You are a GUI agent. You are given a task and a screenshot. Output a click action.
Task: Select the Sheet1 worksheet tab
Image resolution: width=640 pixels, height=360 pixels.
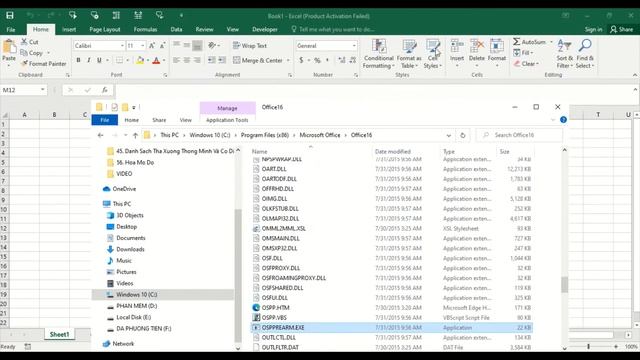[60, 334]
